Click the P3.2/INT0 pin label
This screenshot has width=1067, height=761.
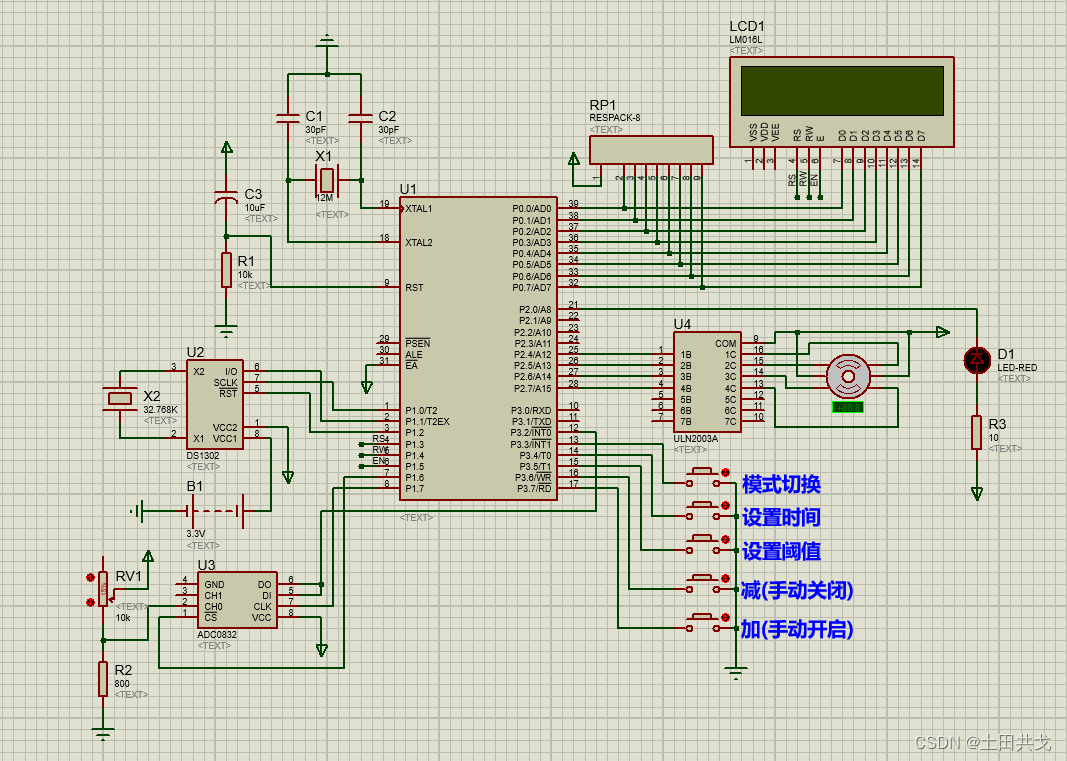[531, 432]
